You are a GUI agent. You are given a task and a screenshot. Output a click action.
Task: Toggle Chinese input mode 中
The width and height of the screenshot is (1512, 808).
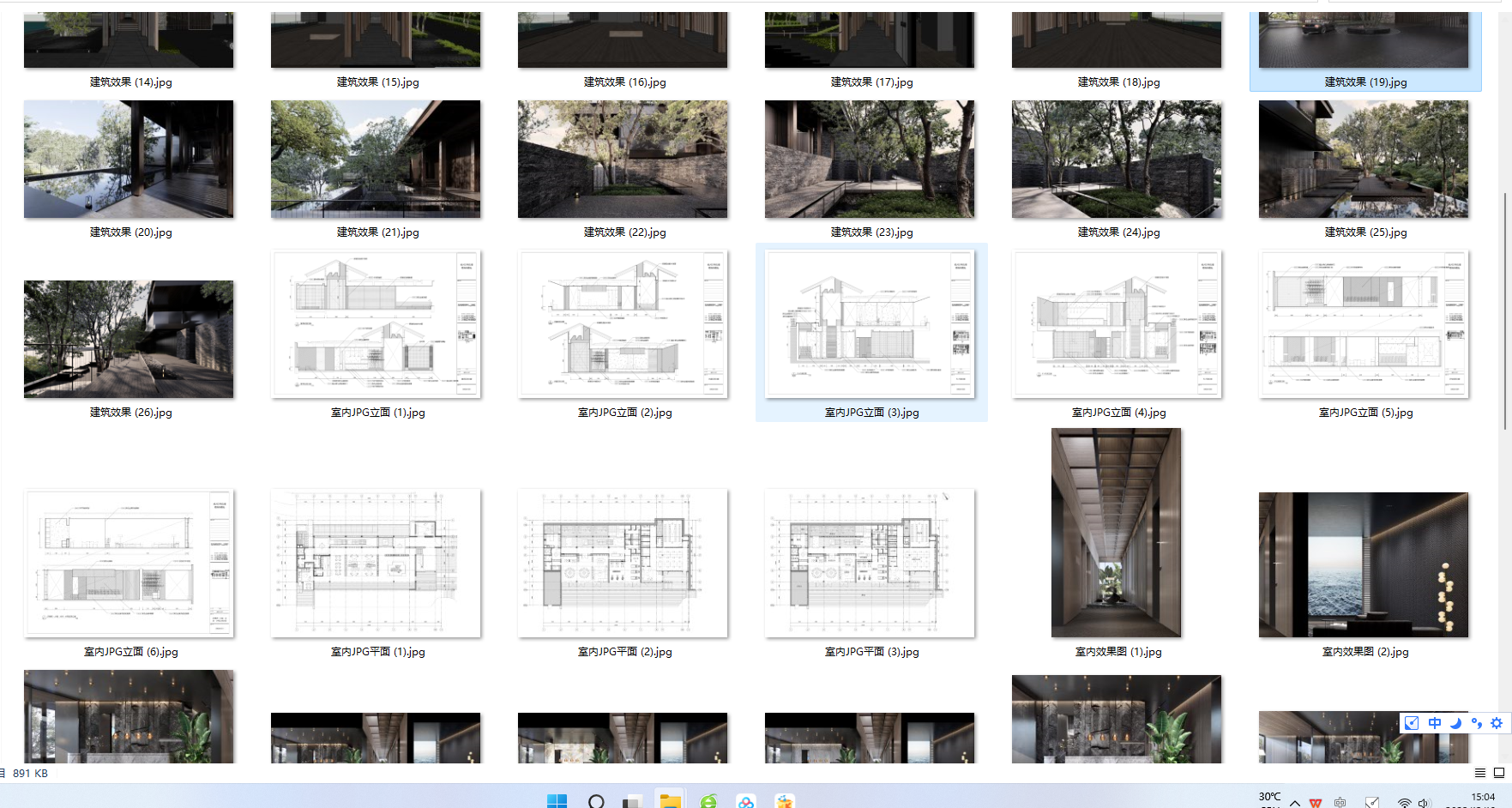(1435, 723)
